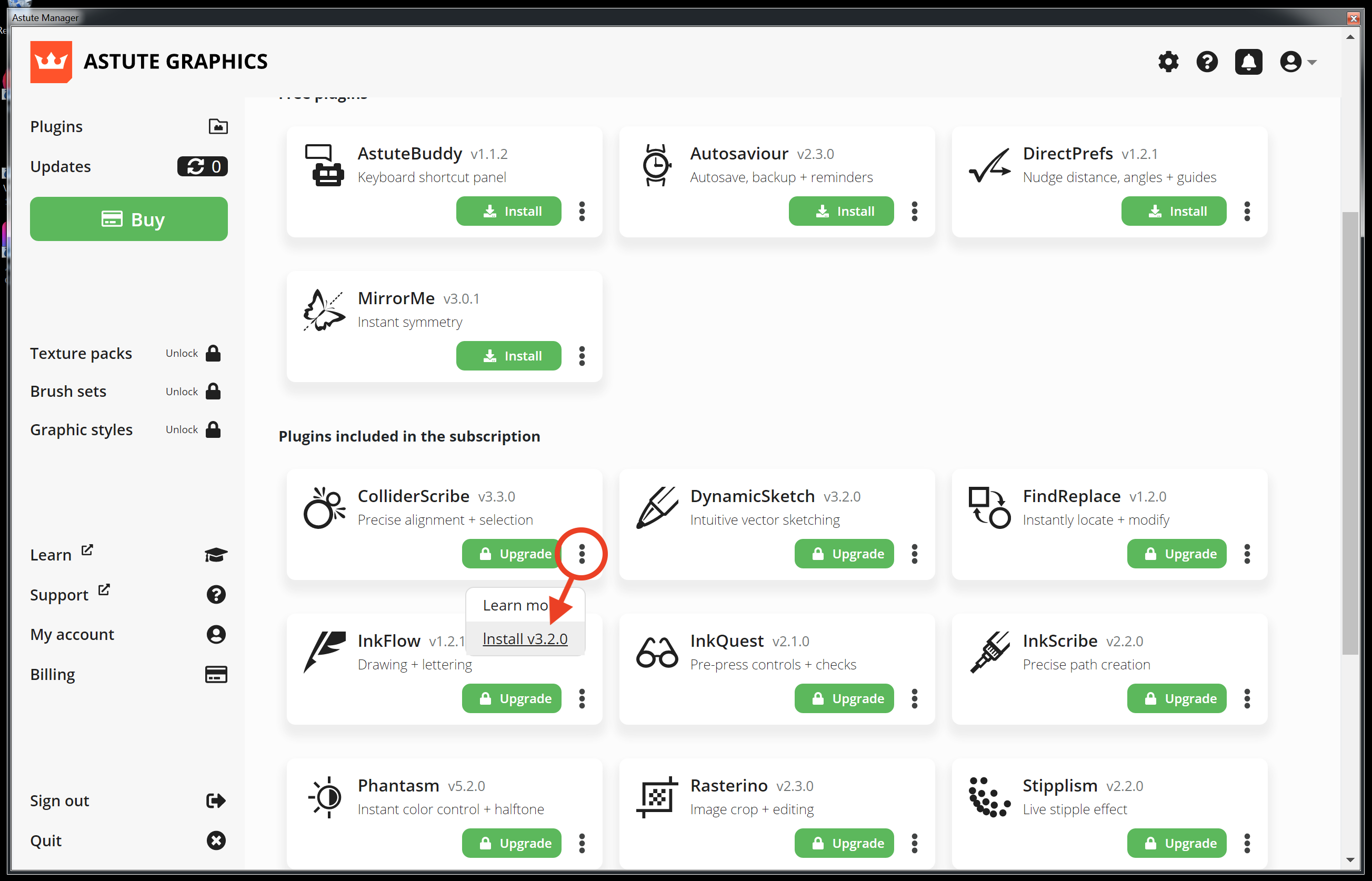Open DynamicSketch three-dot options menu
This screenshot has height=881, width=1372.
point(915,554)
